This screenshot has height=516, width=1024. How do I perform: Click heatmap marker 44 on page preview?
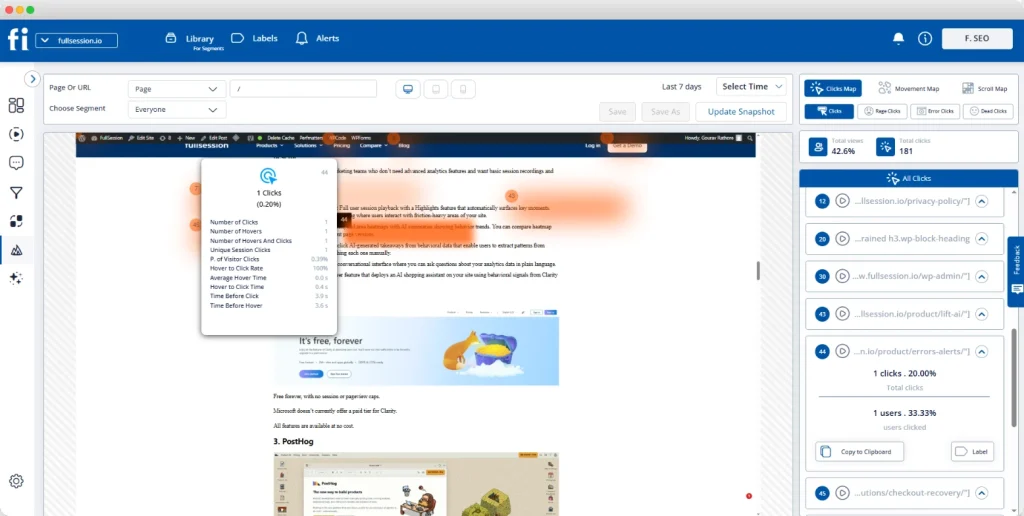pyautogui.click(x=344, y=219)
